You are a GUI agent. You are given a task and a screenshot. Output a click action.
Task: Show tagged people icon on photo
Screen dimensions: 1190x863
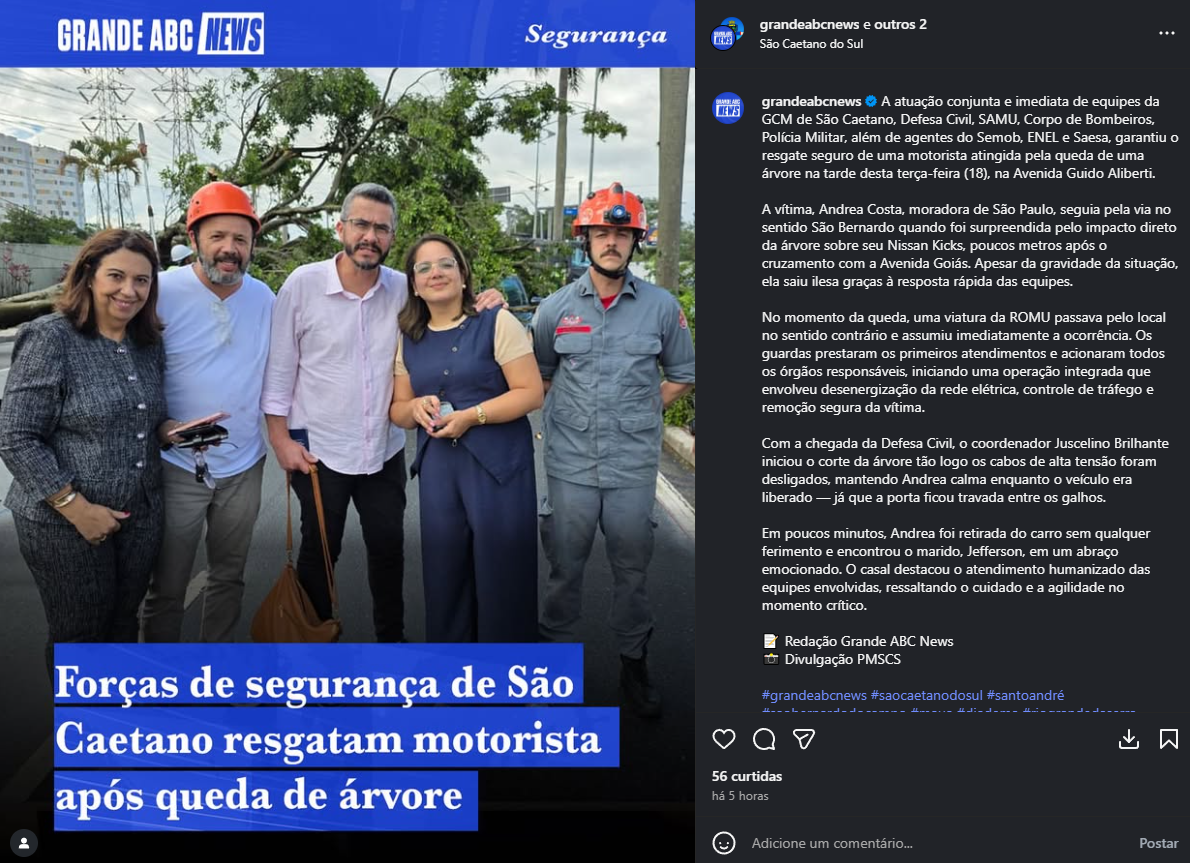click(24, 843)
